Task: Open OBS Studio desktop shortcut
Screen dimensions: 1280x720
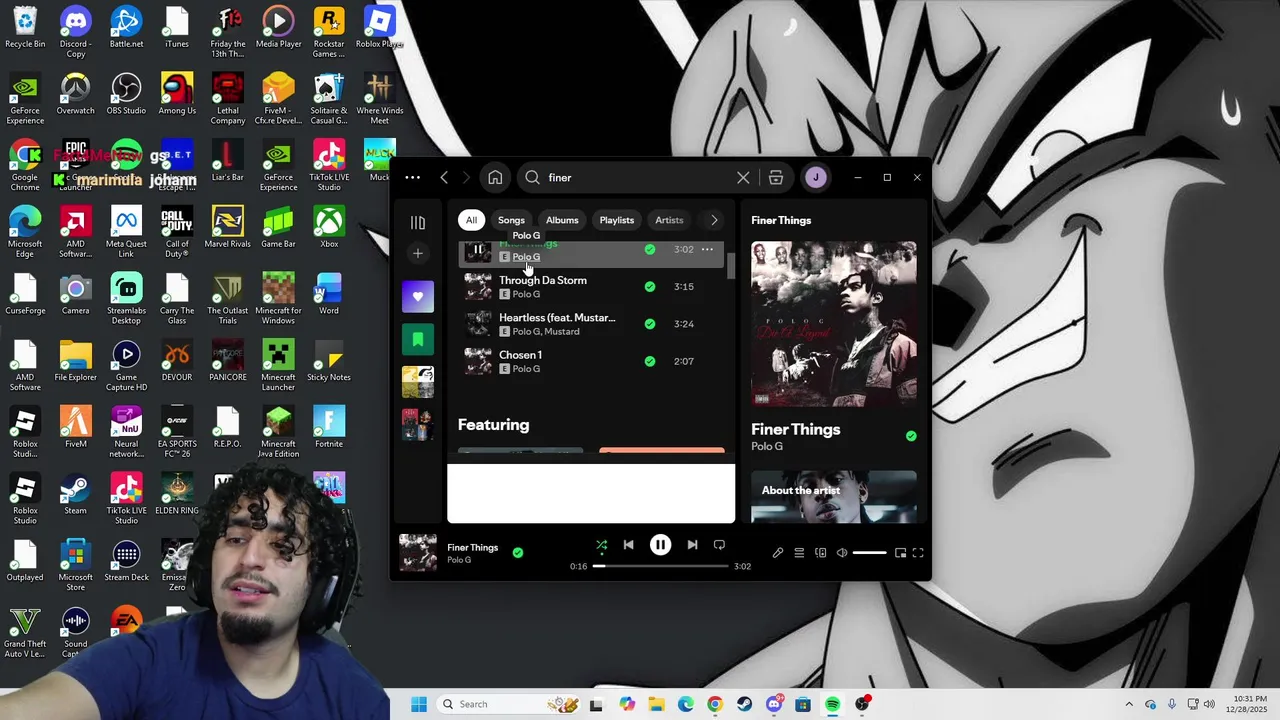Action: coord(126,95)
